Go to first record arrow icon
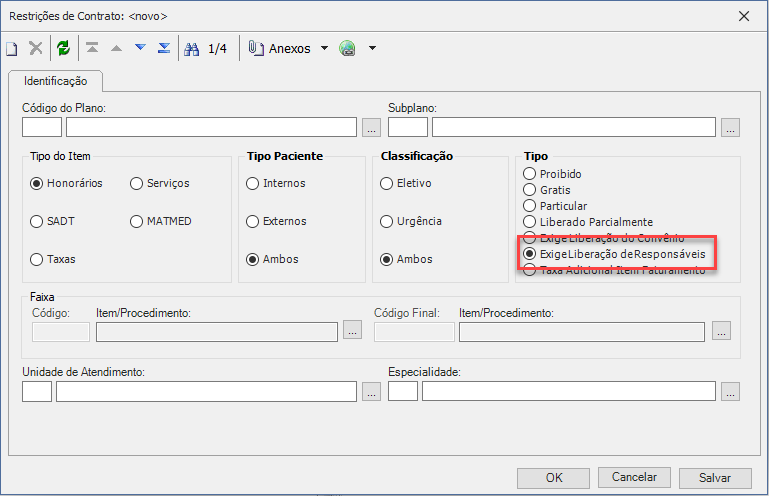This screenshot has width=769, height=496. [92, 48]
